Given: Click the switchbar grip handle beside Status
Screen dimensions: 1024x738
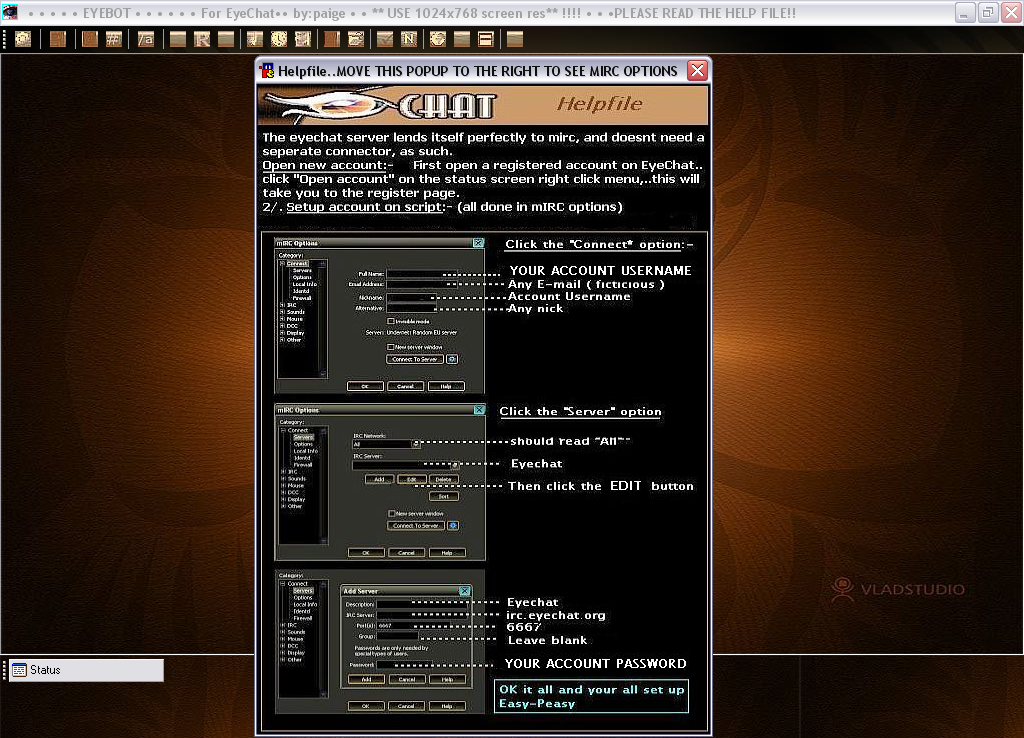Looking at the screenshot, I should click(5, 670).
